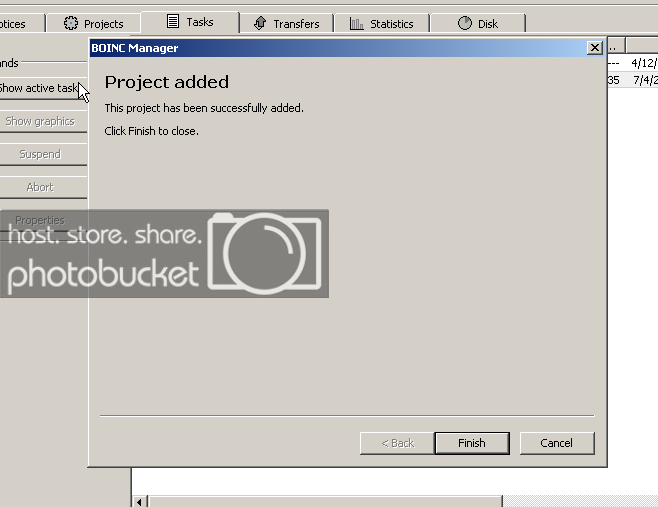Click the Tasks tab list icon
This screenshot has width=658, height=507.
pos(173,22)
